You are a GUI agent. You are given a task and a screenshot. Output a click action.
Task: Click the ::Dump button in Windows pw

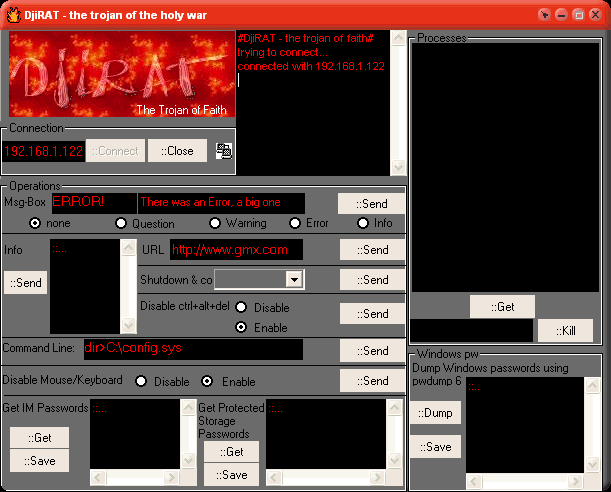pyautogui.click(x=435, y=412)
